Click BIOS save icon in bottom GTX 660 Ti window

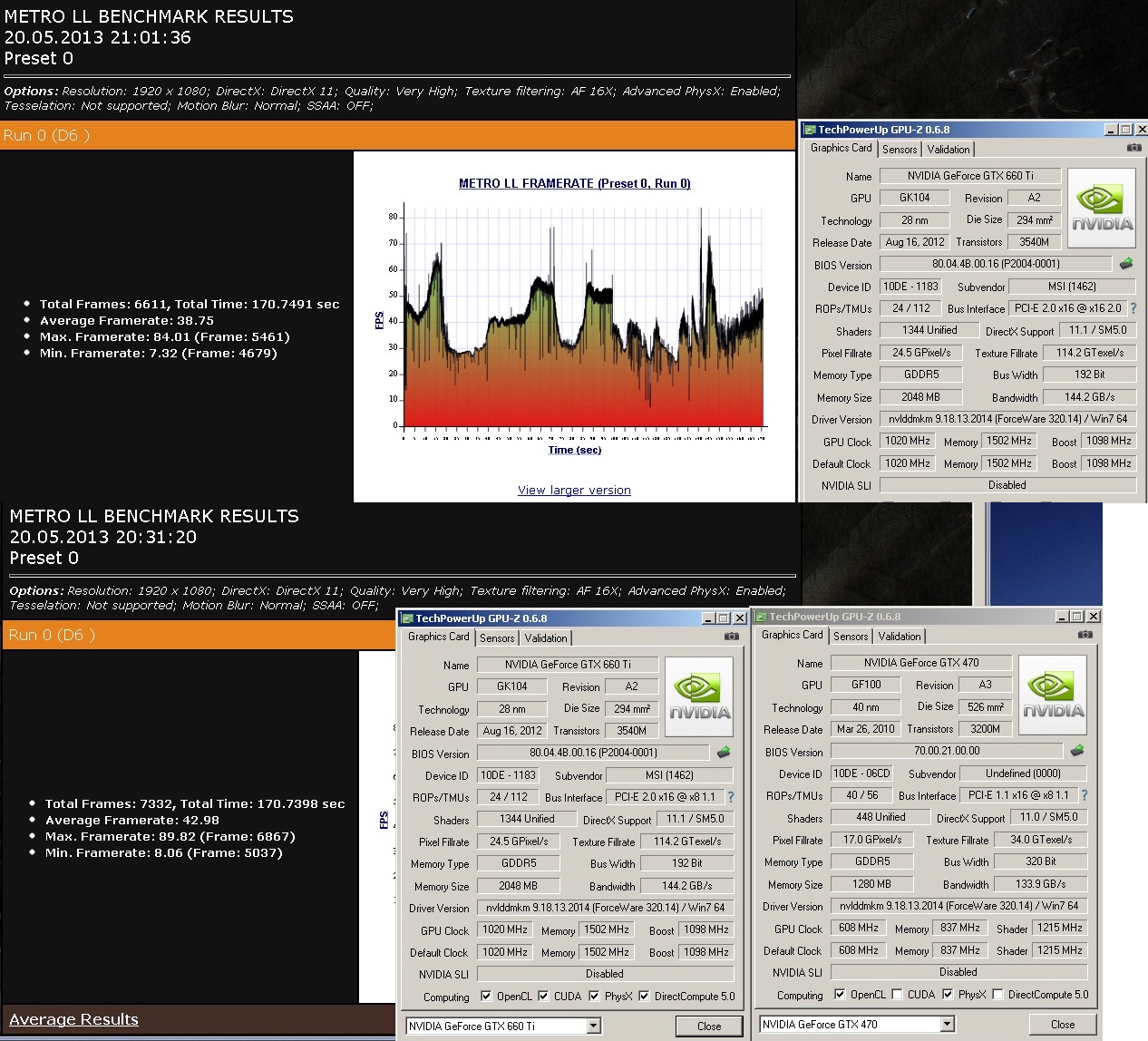pos(724,753)
